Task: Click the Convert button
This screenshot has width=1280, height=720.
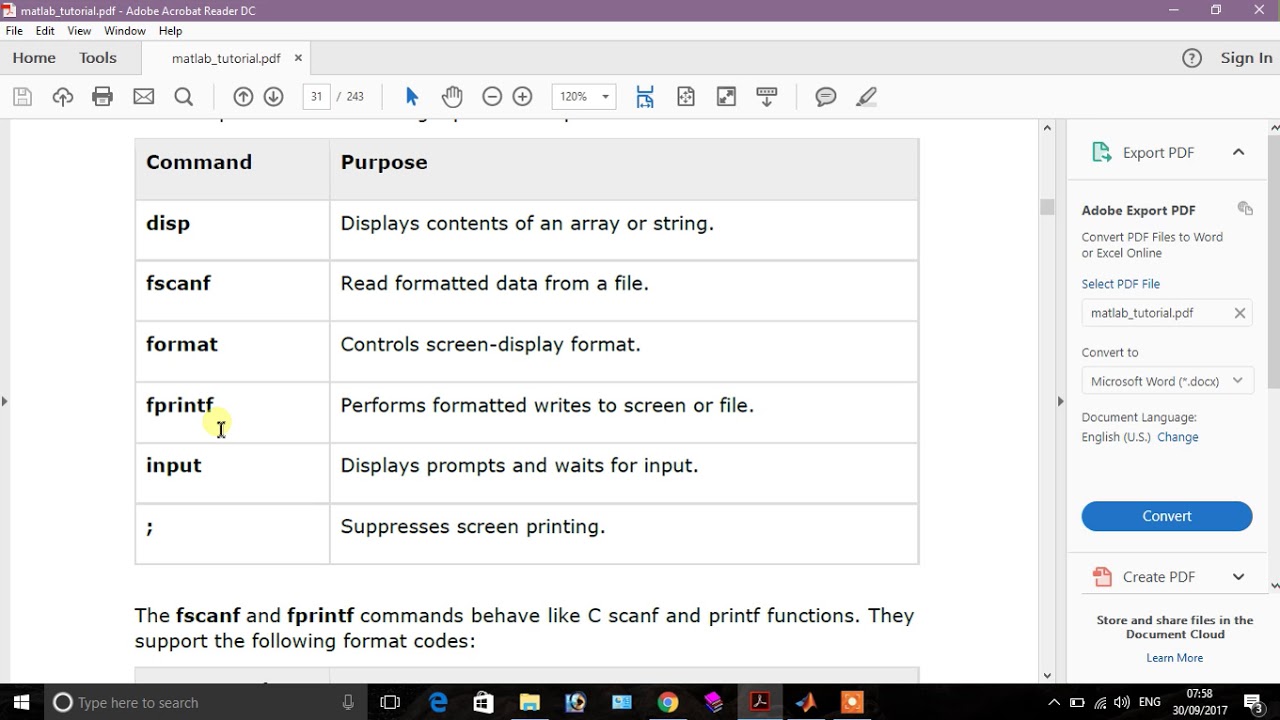Action: 1167,516
